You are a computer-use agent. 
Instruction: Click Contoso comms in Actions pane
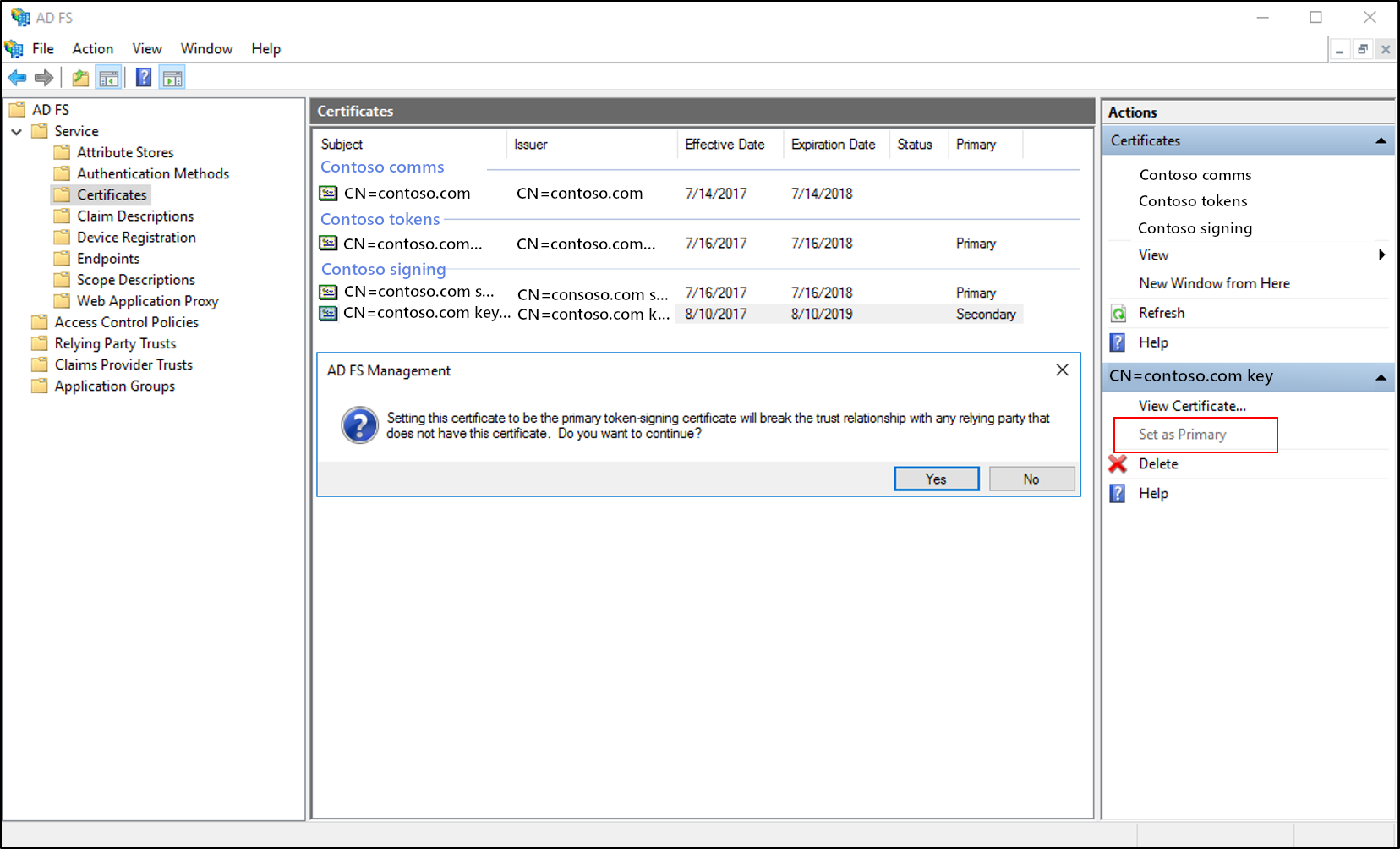[x=1195, y=175]
